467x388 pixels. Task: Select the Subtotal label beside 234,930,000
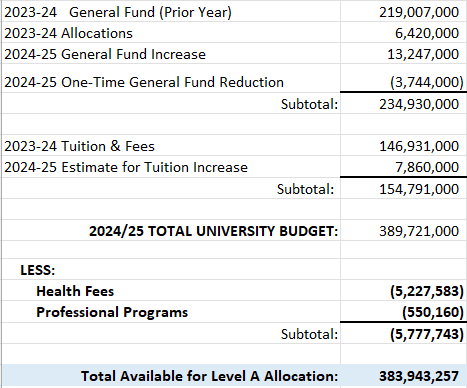(x=309, y=104)
